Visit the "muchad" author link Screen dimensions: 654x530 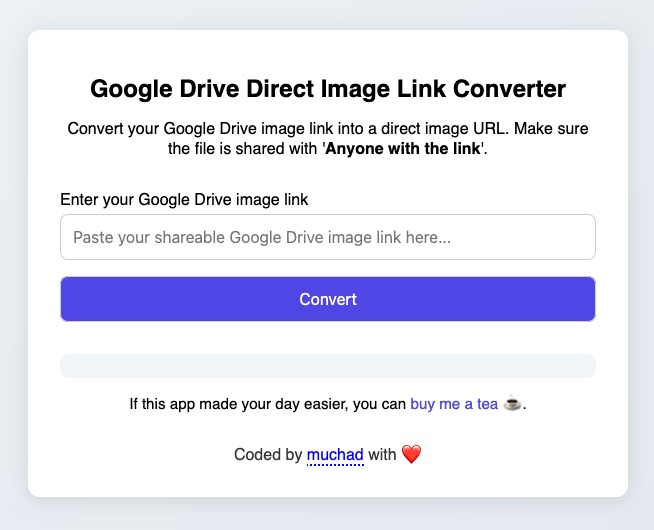(x=335, y=455)
